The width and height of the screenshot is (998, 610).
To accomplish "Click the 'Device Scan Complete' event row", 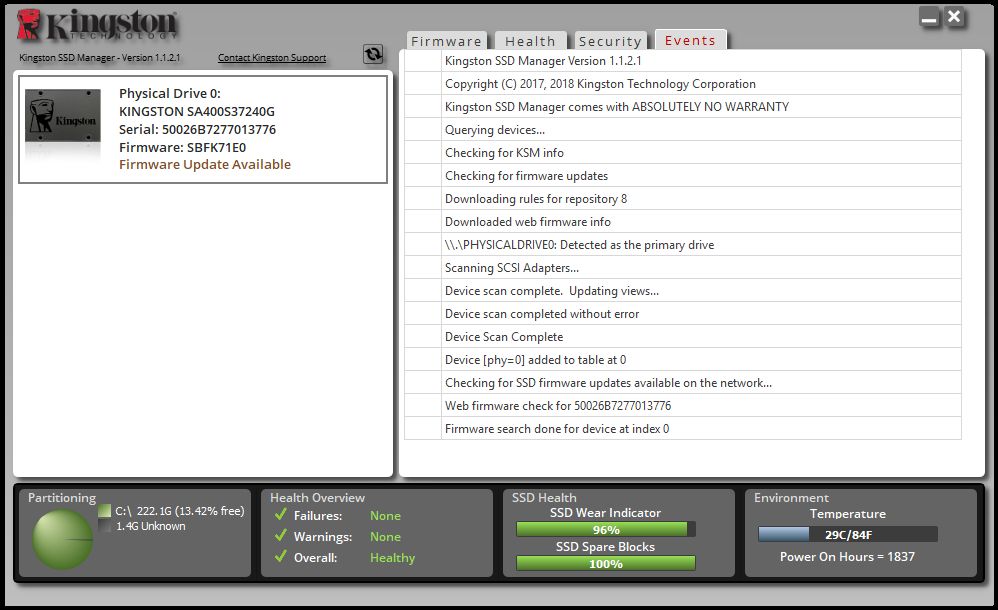I will 682,336.
